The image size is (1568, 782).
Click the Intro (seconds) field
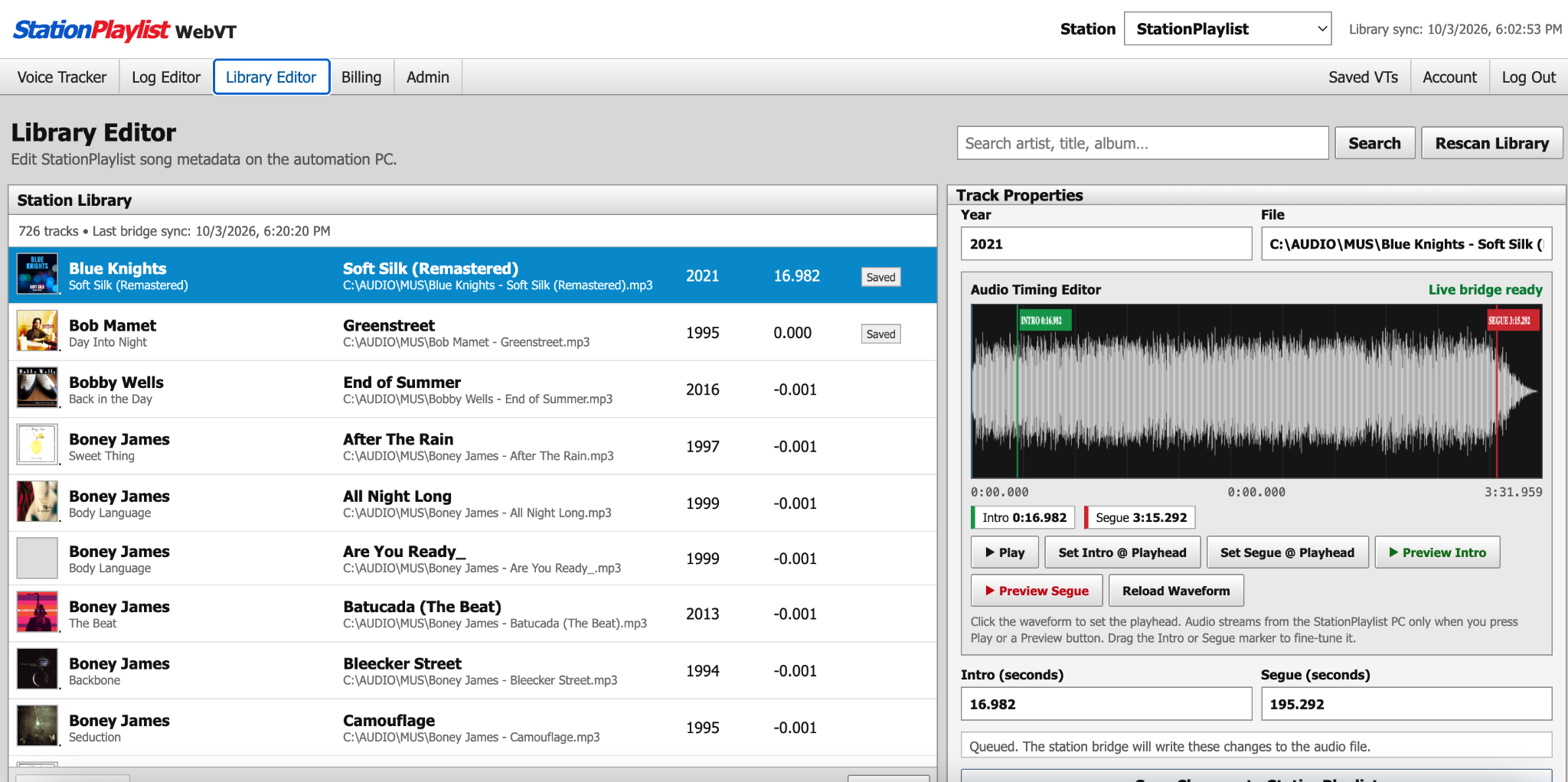coord(1106,704)
